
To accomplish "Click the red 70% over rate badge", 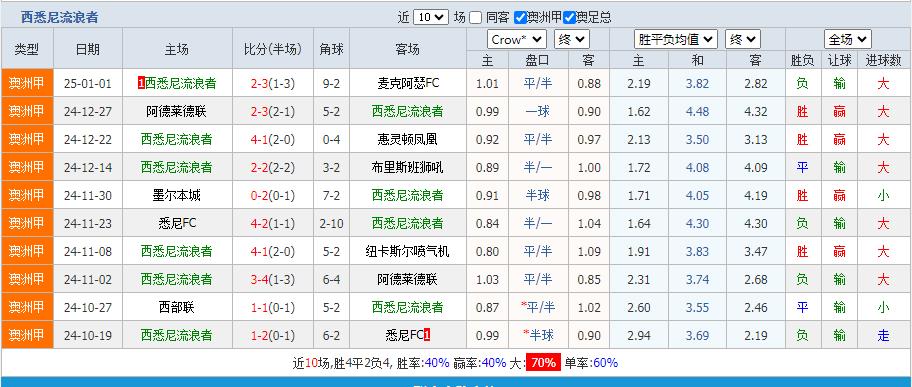I will (x=543, y=363).
